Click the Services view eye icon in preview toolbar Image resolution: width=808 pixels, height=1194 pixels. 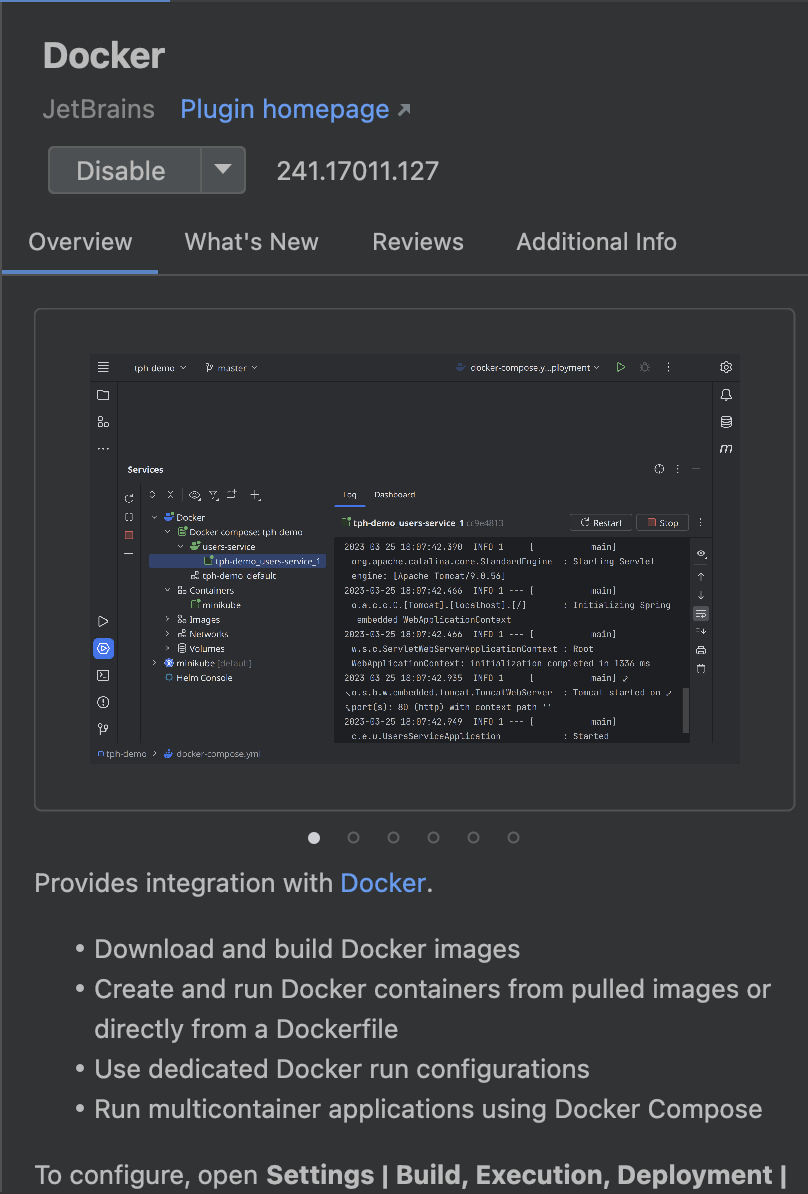(195, 495)
